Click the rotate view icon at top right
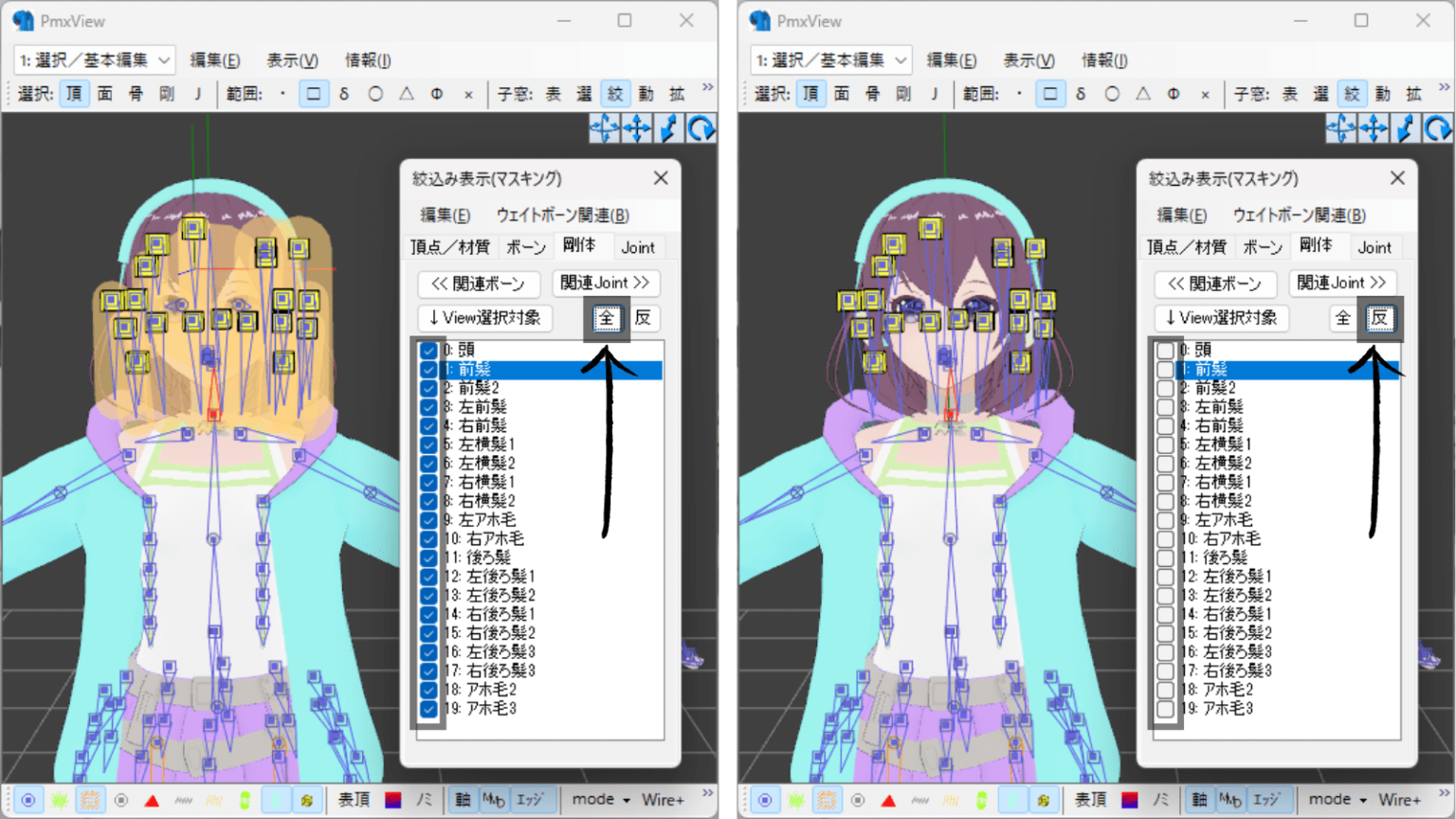This screenshot has height=819, width=1456. click(701, 127)
